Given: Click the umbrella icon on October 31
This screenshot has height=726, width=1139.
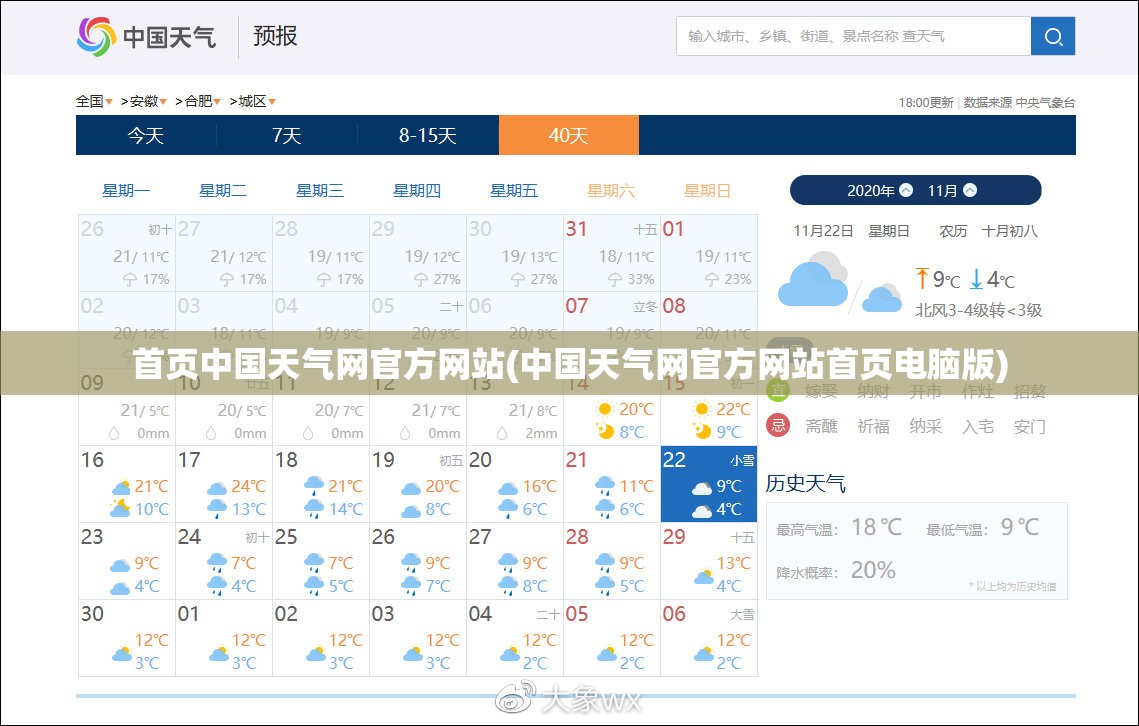Looking at the screenshot, I should click(x=615, y=279).
